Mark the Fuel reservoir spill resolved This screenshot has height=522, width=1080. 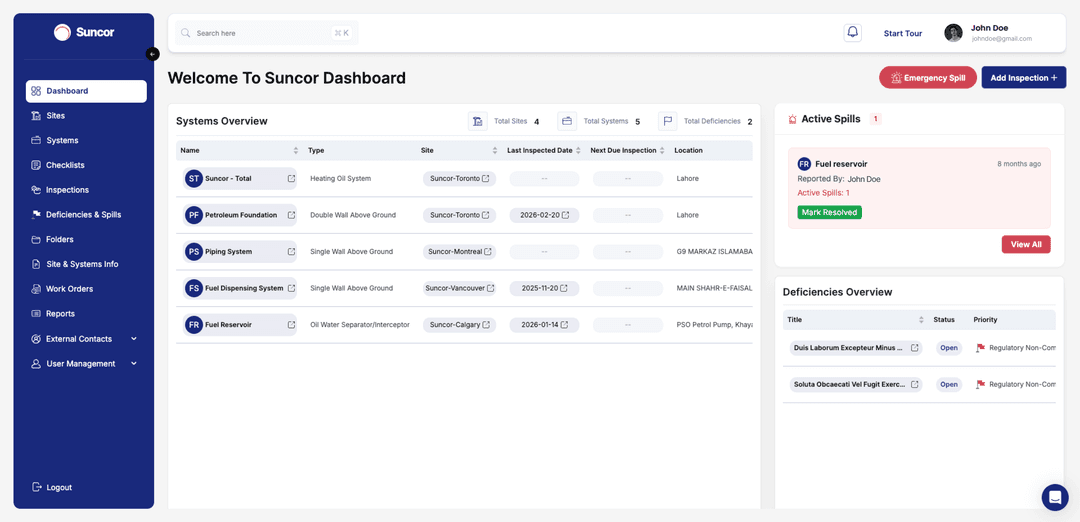pyautogui.click(x=829, y=212)
